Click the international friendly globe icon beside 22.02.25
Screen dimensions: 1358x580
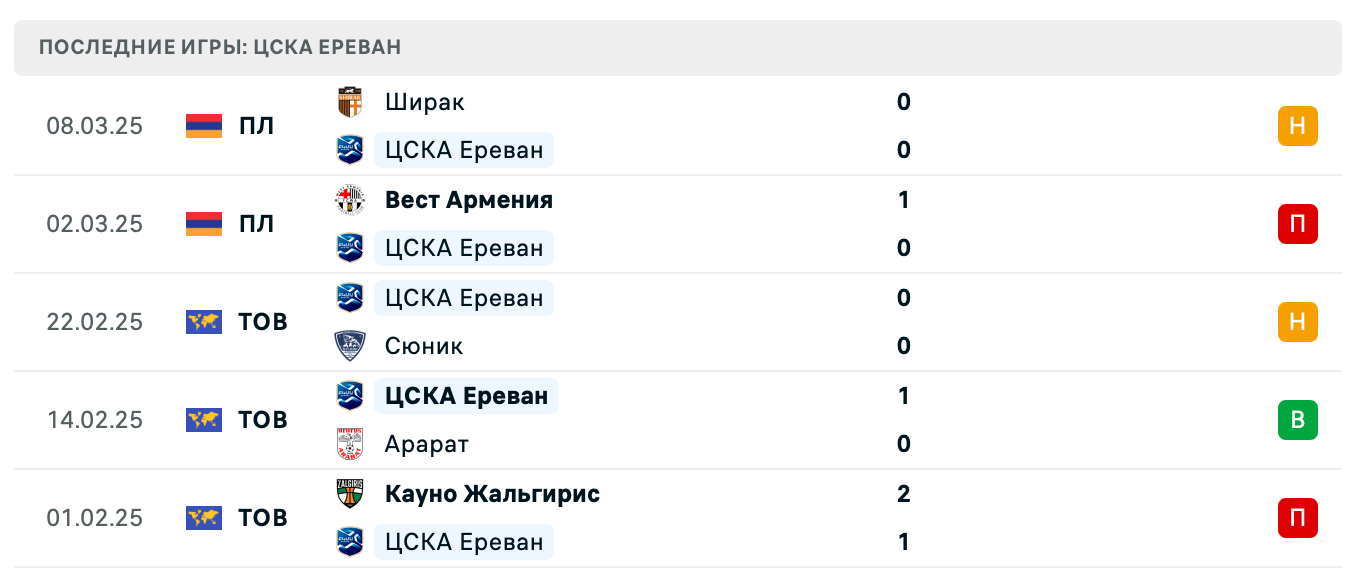(203, 322)
